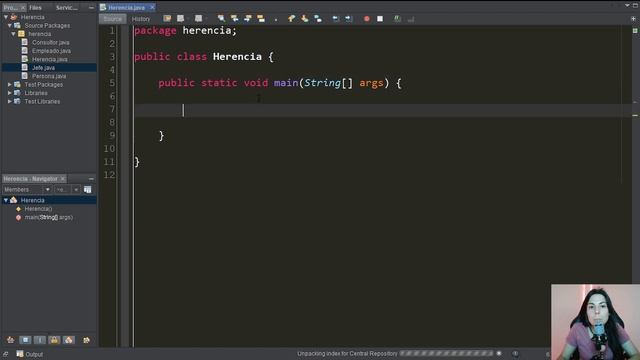640x360 pixels.
Task: Toggle Show Inherited Members navigator filter
Action: [11, 340]
